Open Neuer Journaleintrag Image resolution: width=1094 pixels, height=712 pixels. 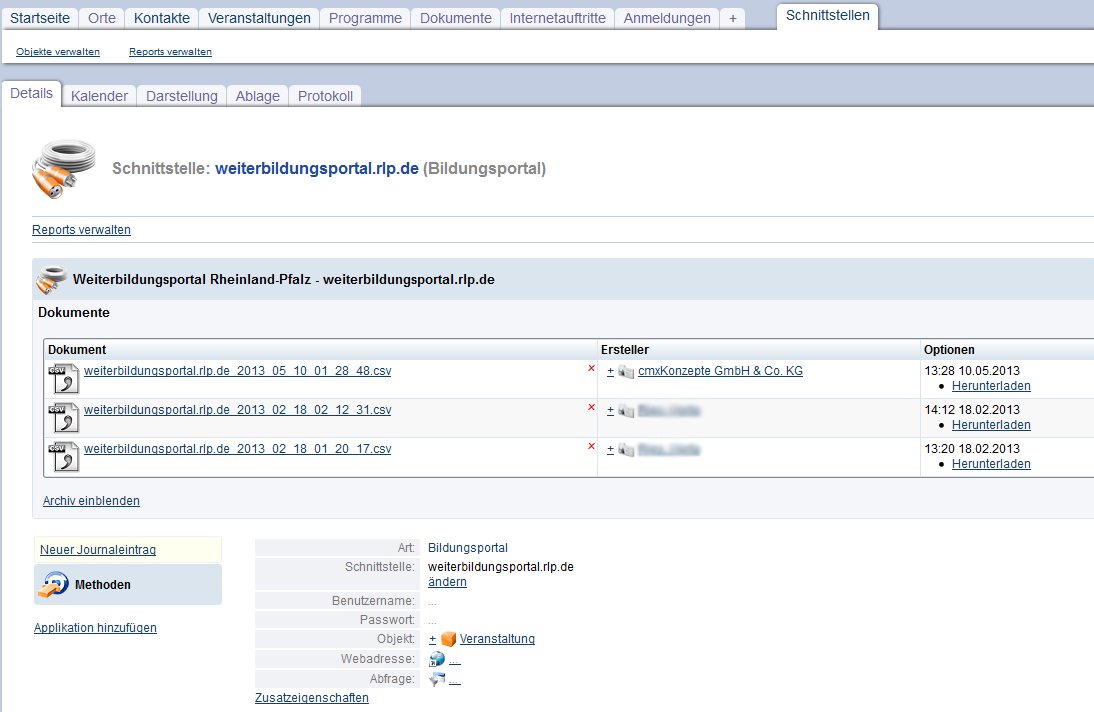click(x=98, y=550)
